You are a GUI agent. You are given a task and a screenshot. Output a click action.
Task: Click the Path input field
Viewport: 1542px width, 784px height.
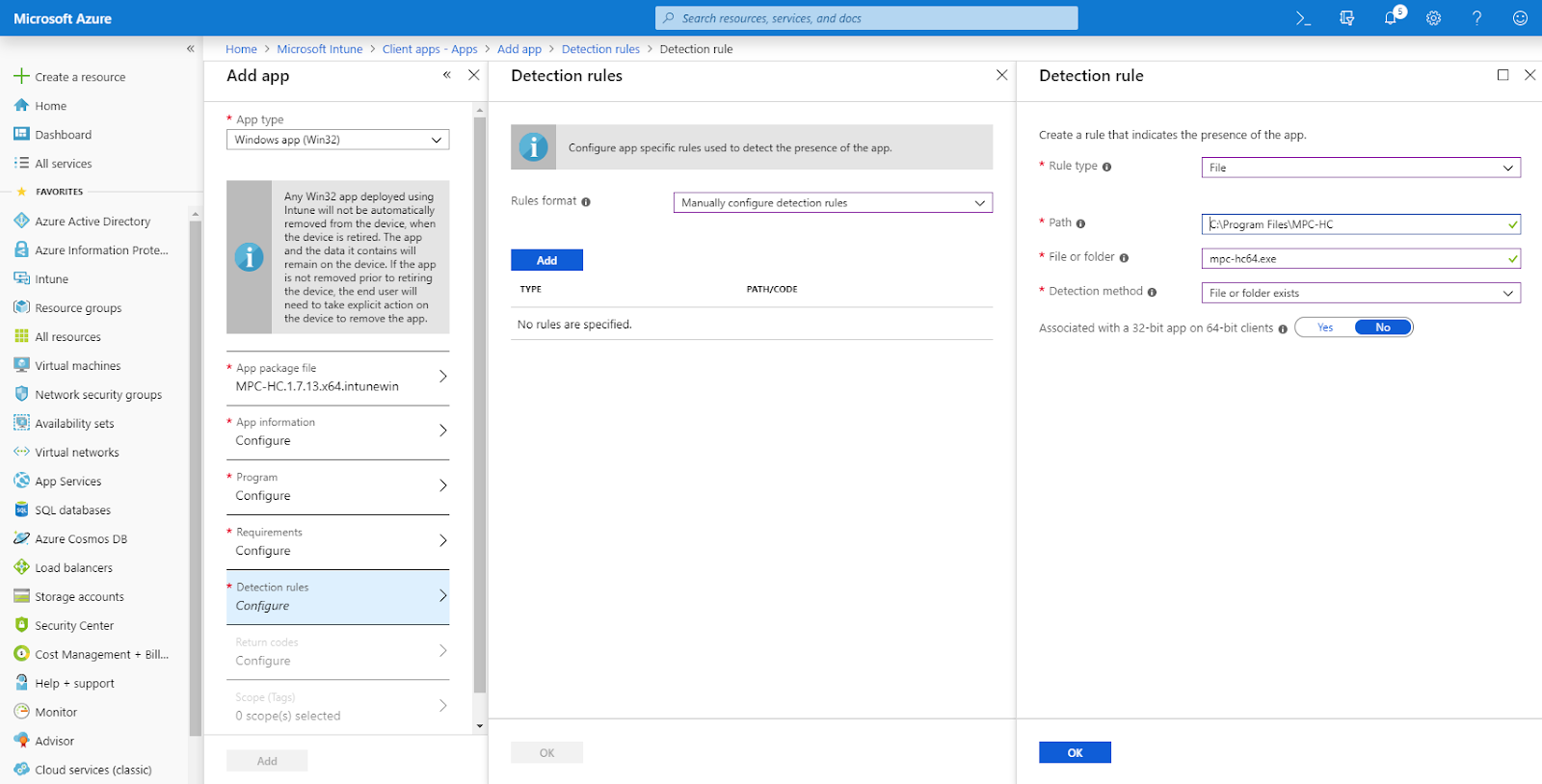pos(1361,224)
